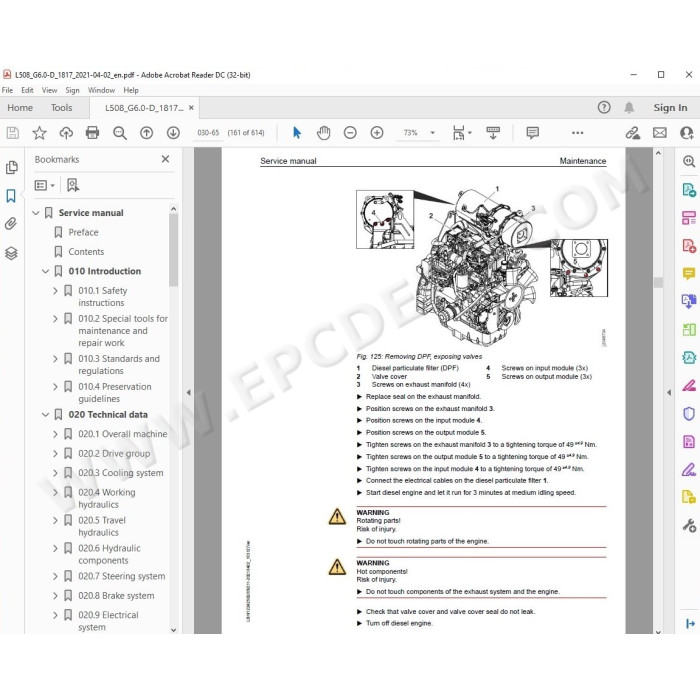The image size is (700, 700).
Task: Click the document vertical scrollbar thumb
Action: 658,282
